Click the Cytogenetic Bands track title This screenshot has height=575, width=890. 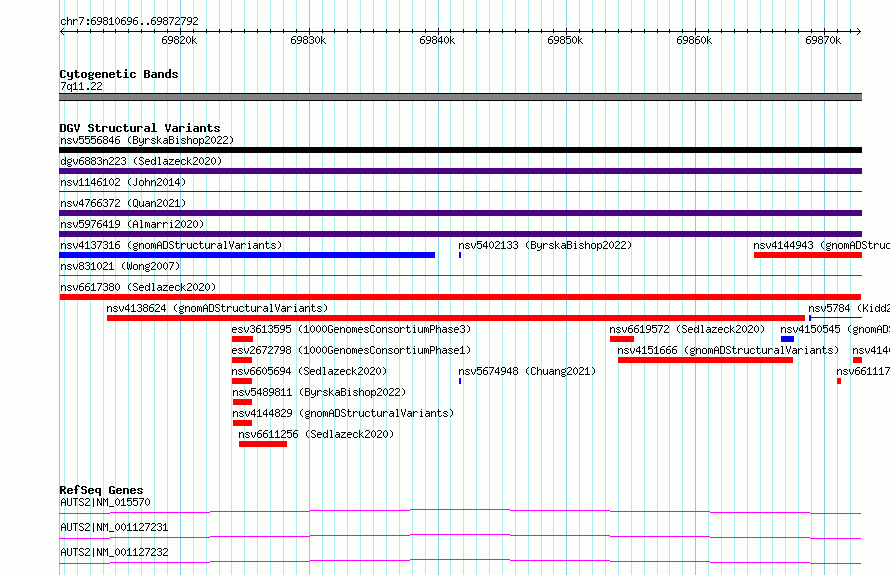pyautogui.click(x=119, y=74)
